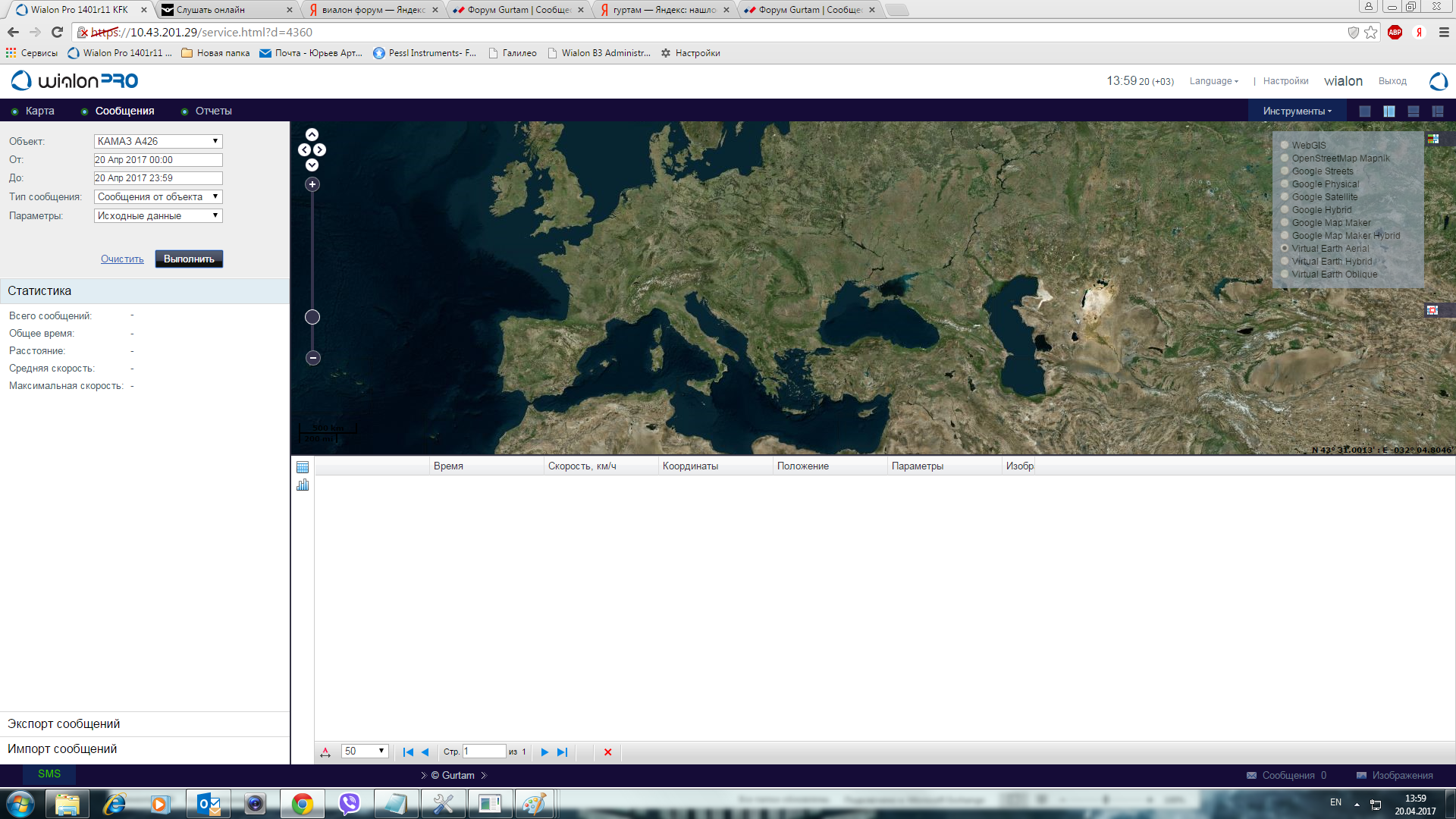Click the chart view icon beside results

pos(303,485)
